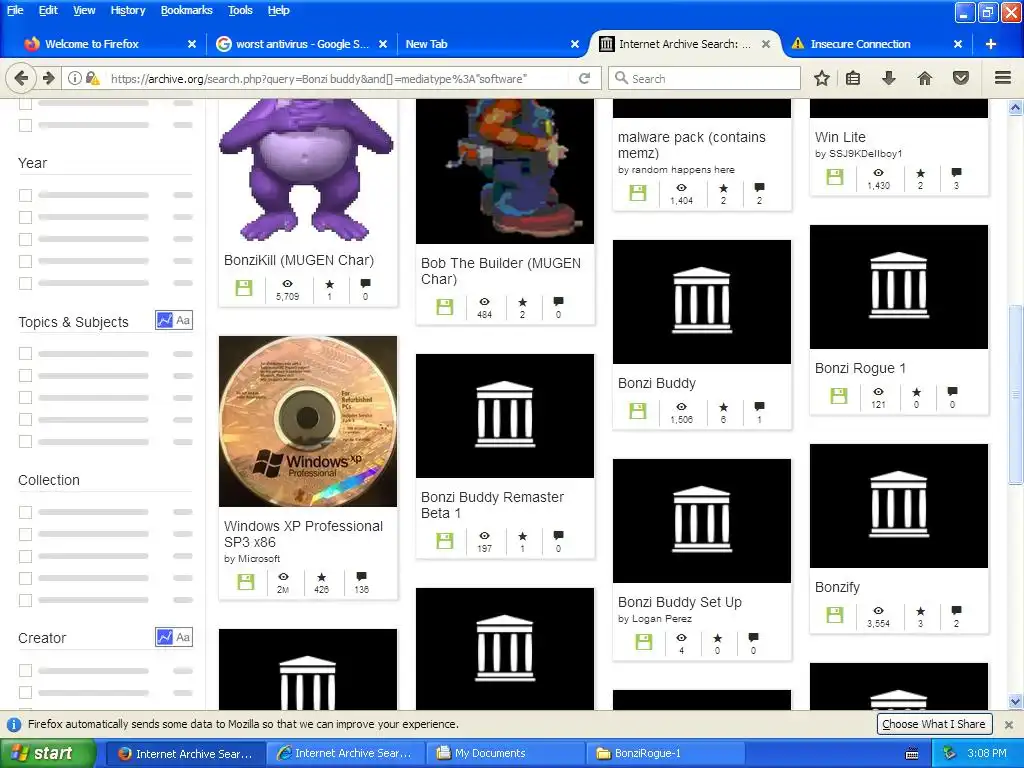Open malware pack (contains memz) link
Viewport: 1024px width, 768px height.
[692, 145]
